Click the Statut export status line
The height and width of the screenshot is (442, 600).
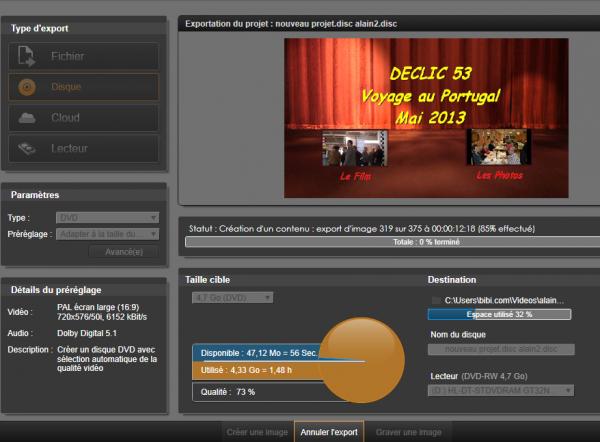point(362,229)
